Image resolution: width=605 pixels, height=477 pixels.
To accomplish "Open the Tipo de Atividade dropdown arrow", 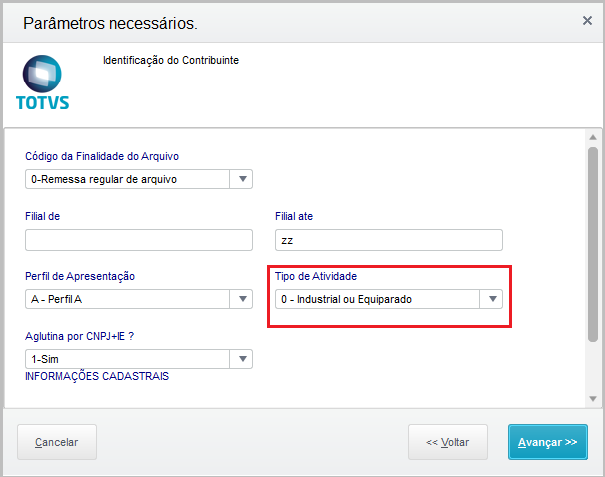I will [491, 299].
